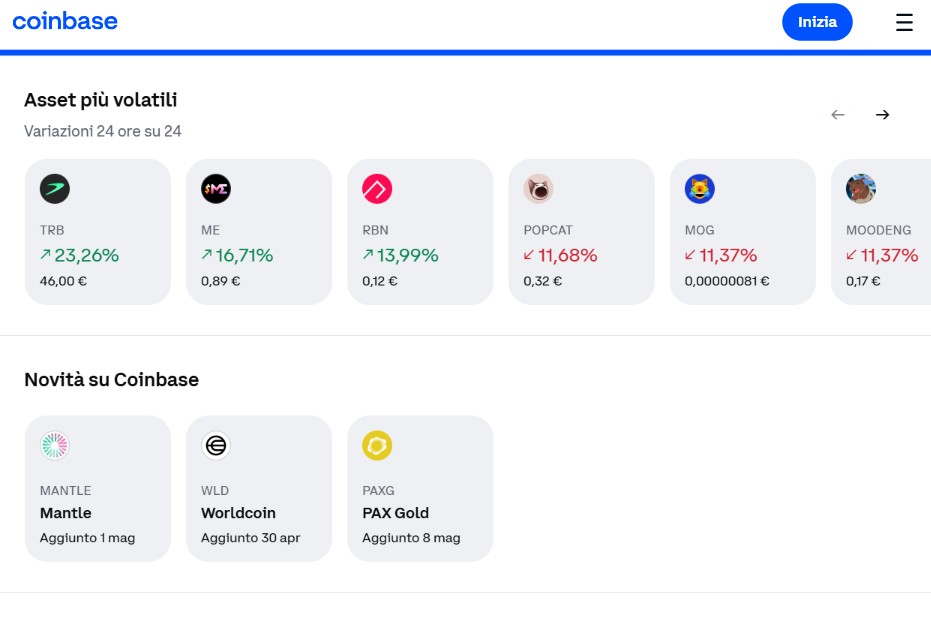Click the RBN red coin icon
The width and height of the screenshot is (931, 628).
pos(377,189)
